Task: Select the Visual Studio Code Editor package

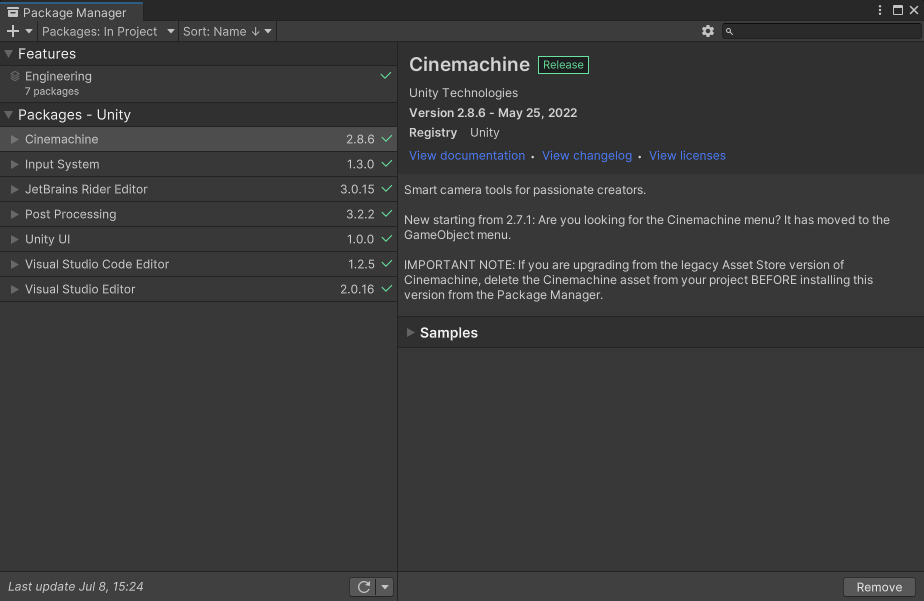Action: click(199, 265)
